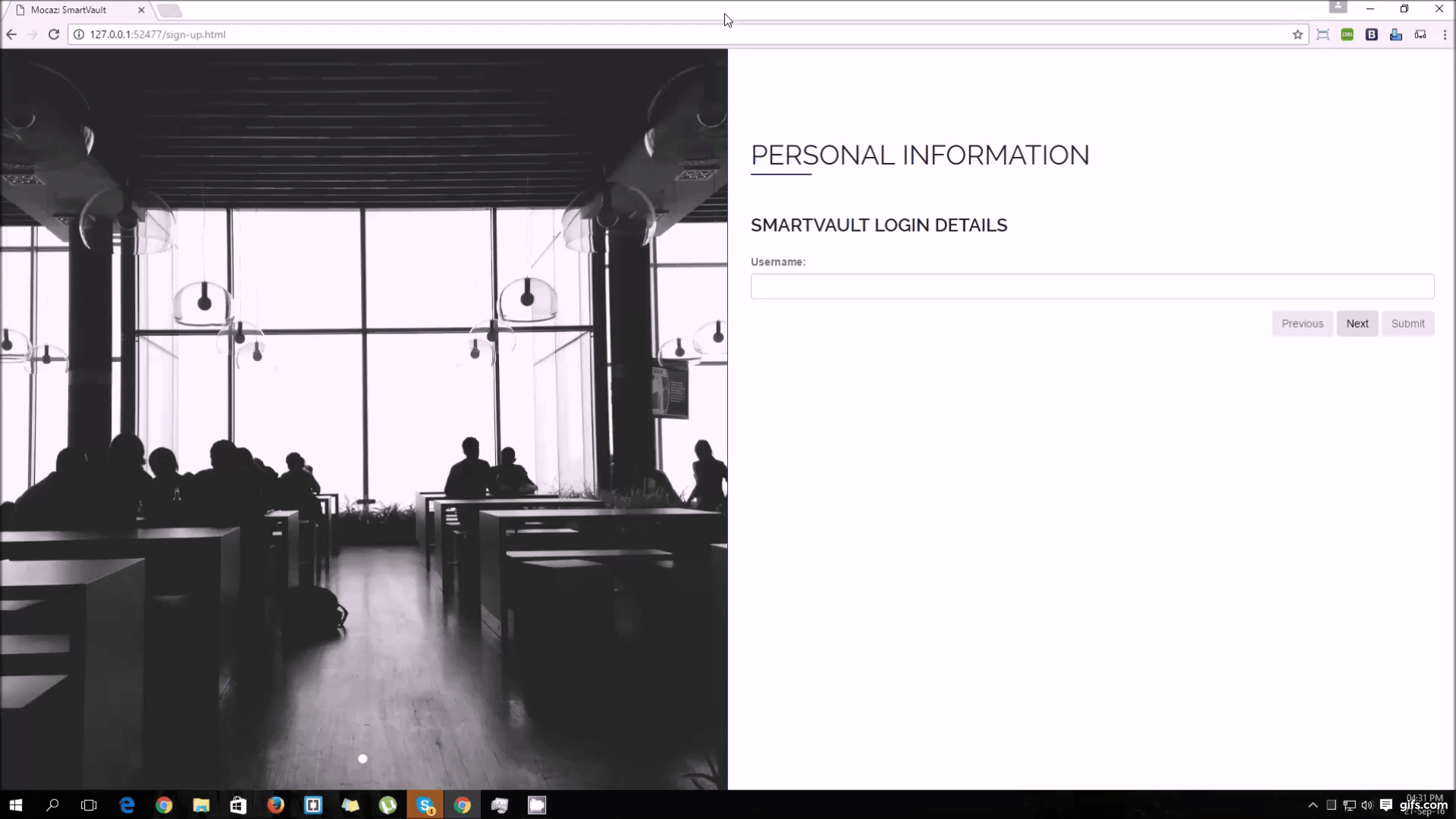Click the Next button on signup form
The height and width of the screenshot is (819, 1456).
[1357, 323]
